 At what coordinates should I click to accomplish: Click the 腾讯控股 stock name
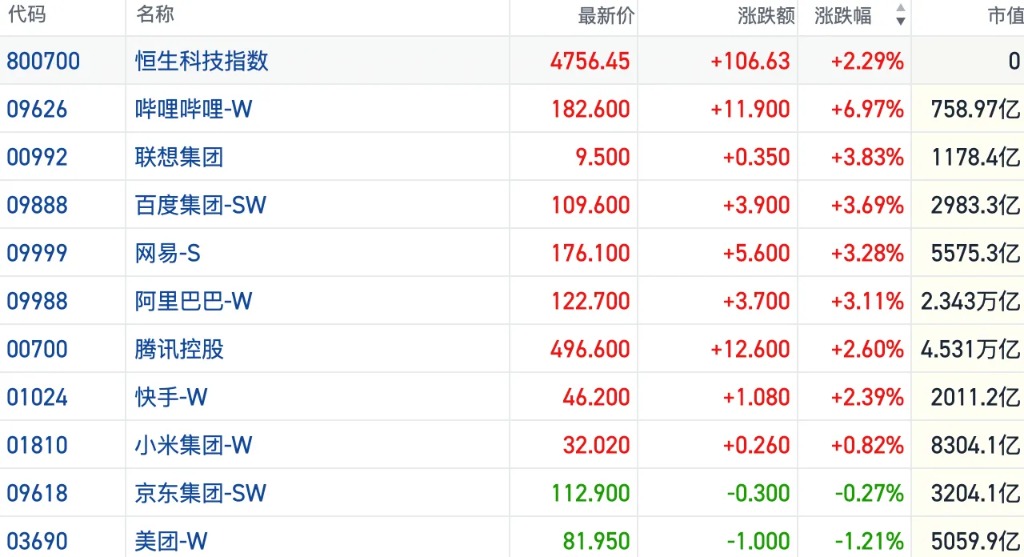coord(179,349)
